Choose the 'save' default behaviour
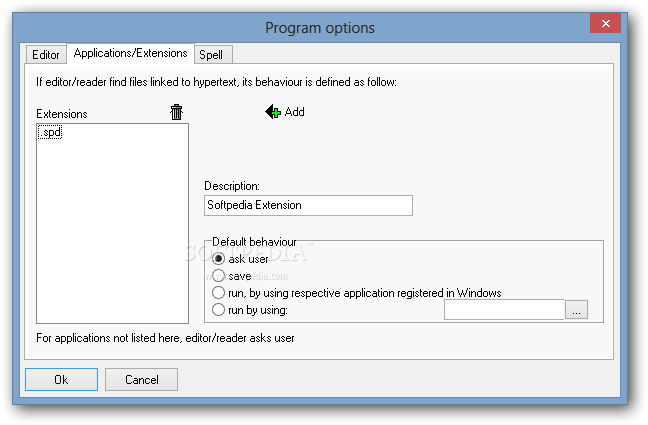This screenshot has width=648, height=425. click(x=218, y=276)
